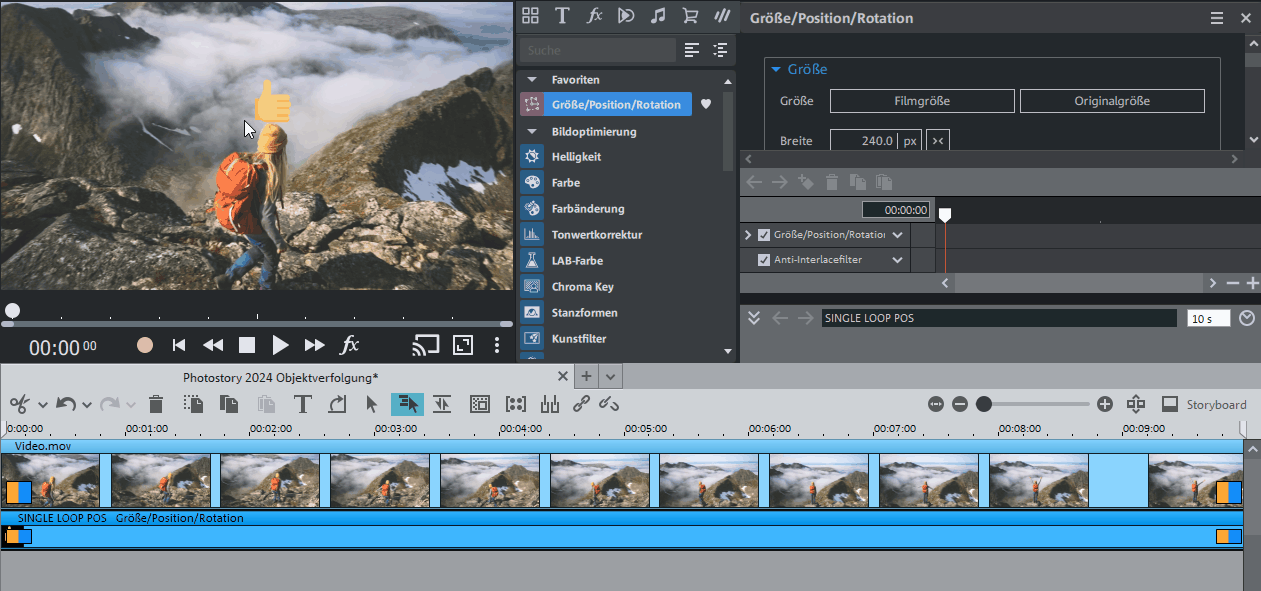
Task: Click the Filmgröße button
Action: 921,101
